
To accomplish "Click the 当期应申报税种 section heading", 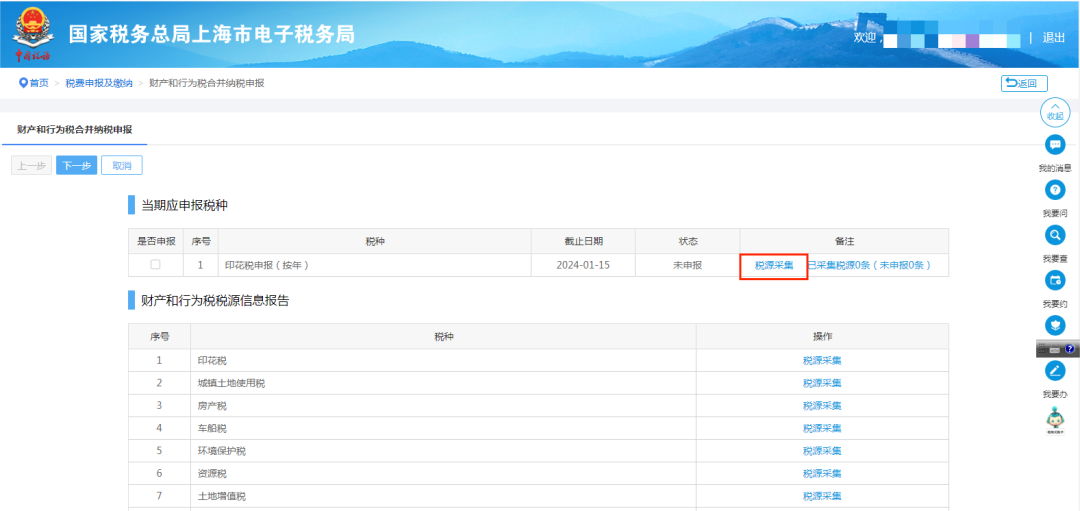I will coord(185,205).
